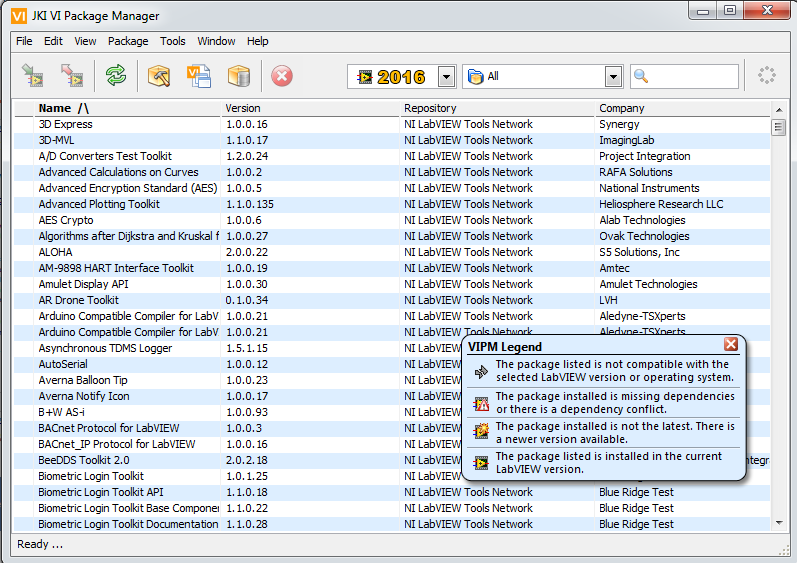Click the installed package legend icon
Screen dimensions: 797x563
coord(481,463)
